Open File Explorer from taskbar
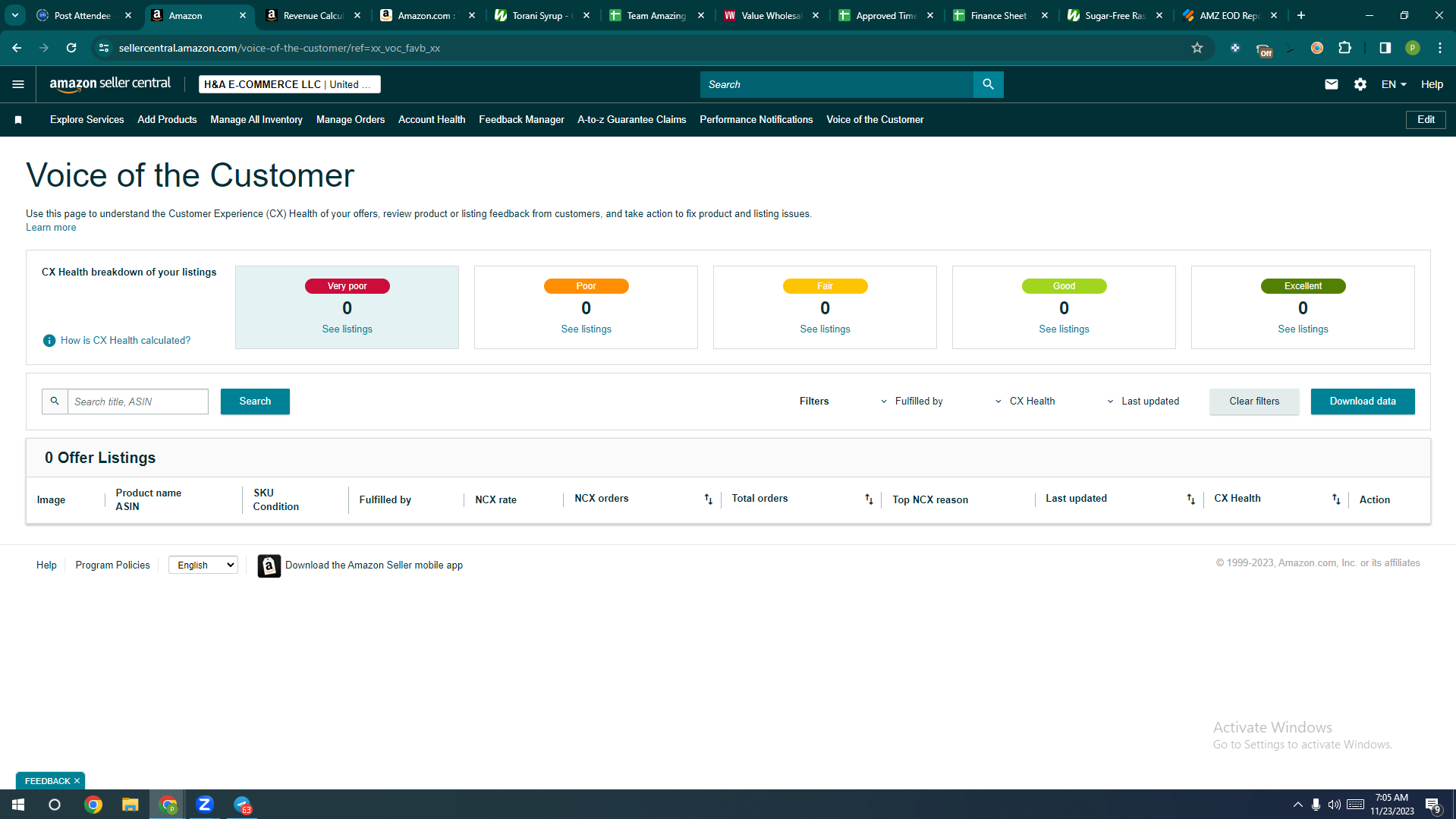The image size is (1456, 819). 131,805
